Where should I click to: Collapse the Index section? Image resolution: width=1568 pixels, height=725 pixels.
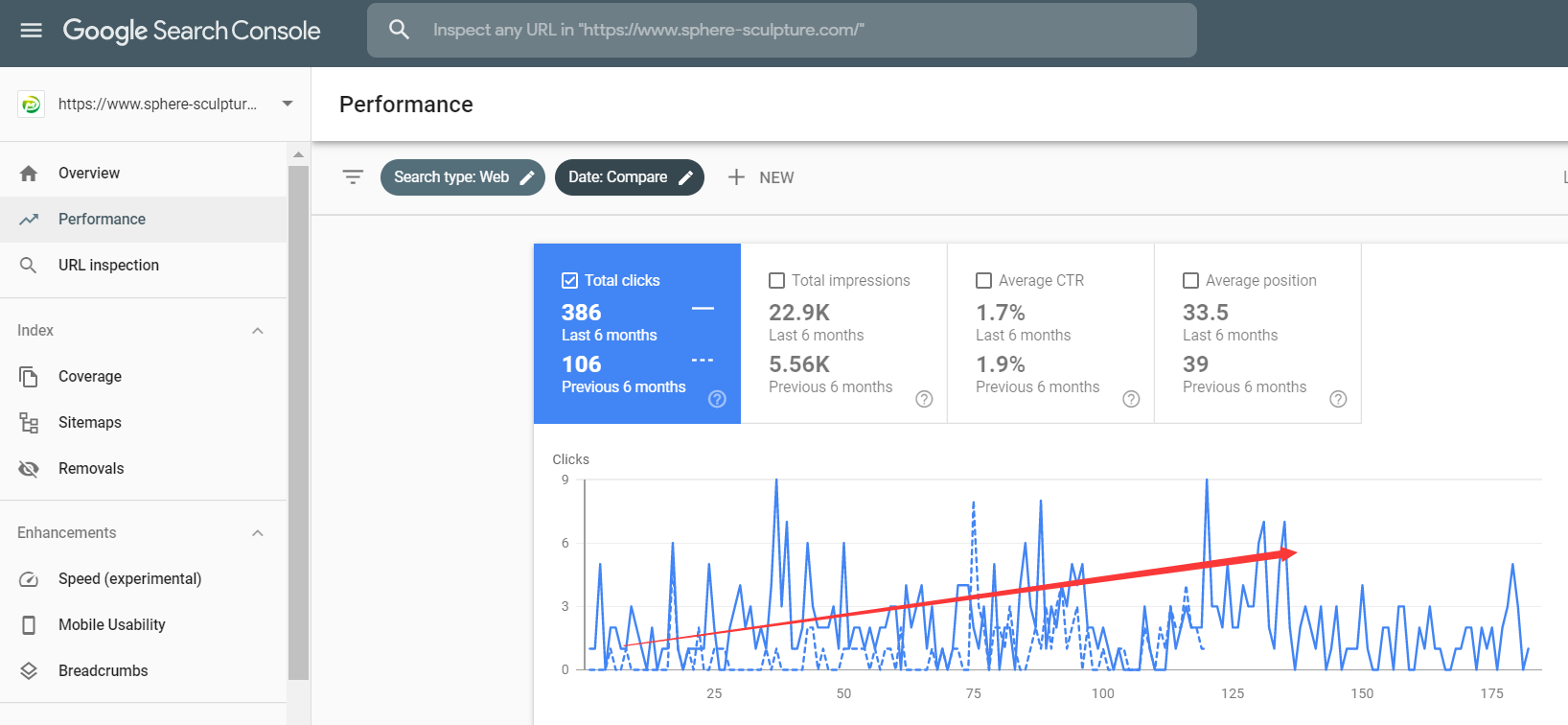258,331
